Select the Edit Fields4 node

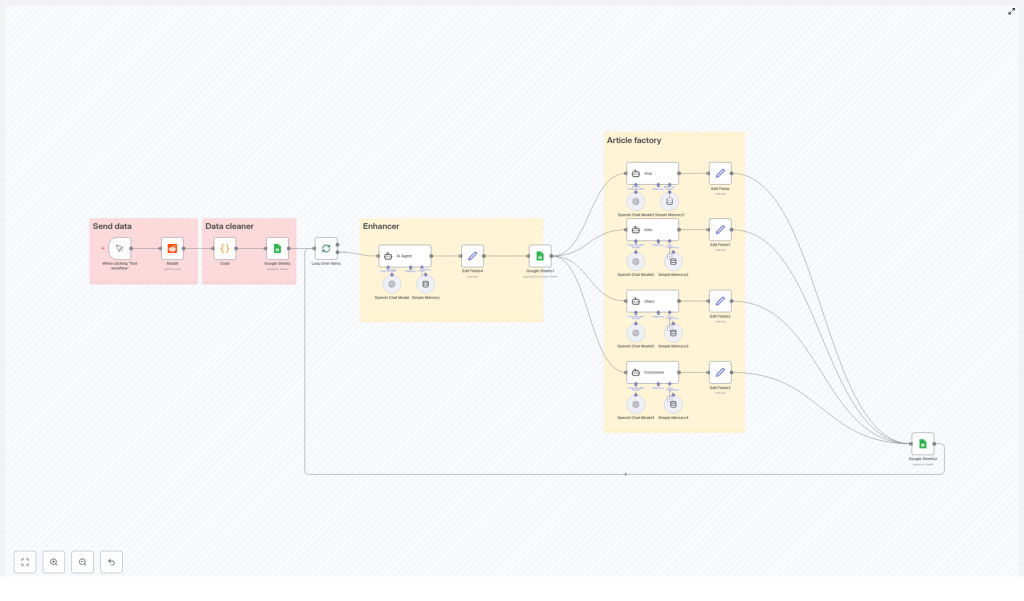(x=472, y=256)
